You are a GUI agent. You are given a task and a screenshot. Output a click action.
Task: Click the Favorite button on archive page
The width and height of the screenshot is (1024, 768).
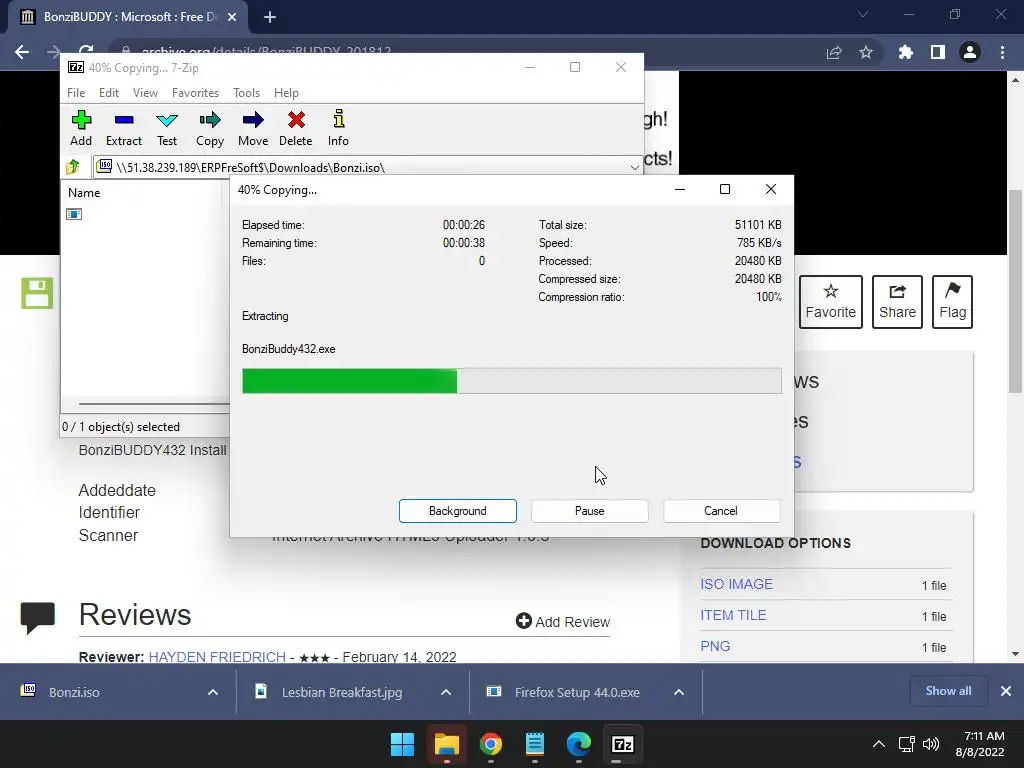click(x=831, y=302)
